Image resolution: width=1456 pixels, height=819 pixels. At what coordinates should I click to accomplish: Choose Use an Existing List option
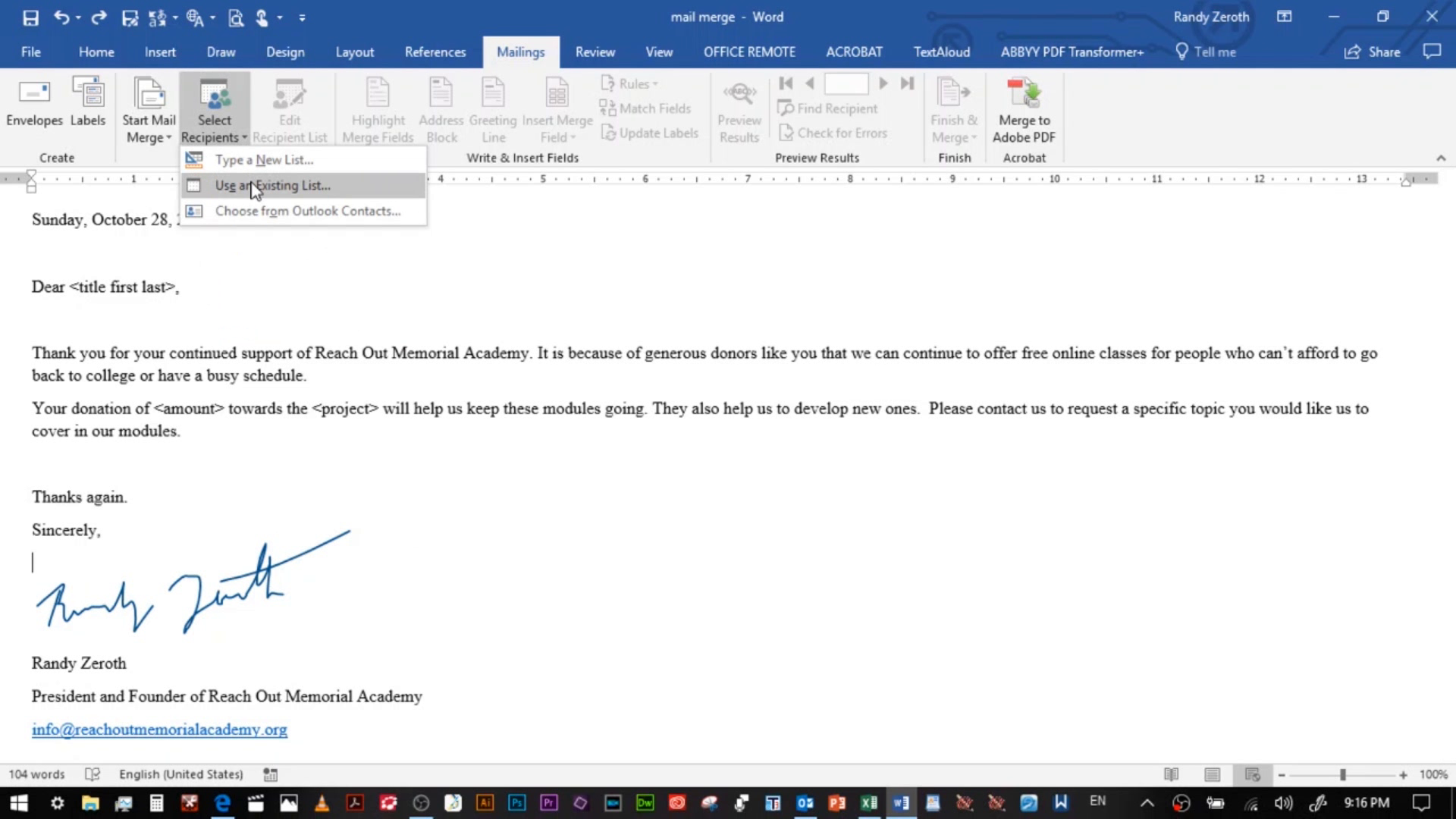pos(272,185)
